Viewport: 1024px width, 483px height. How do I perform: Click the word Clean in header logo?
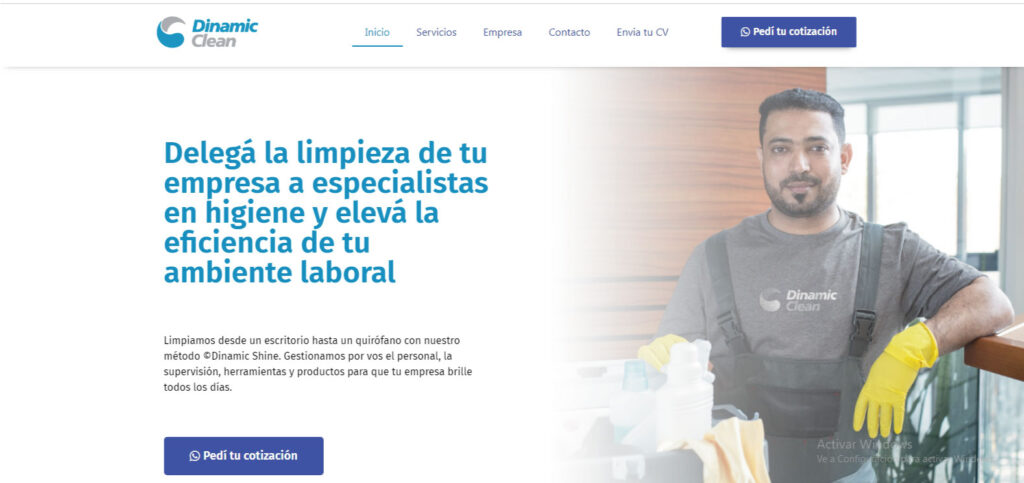click(x=214, y=41)
